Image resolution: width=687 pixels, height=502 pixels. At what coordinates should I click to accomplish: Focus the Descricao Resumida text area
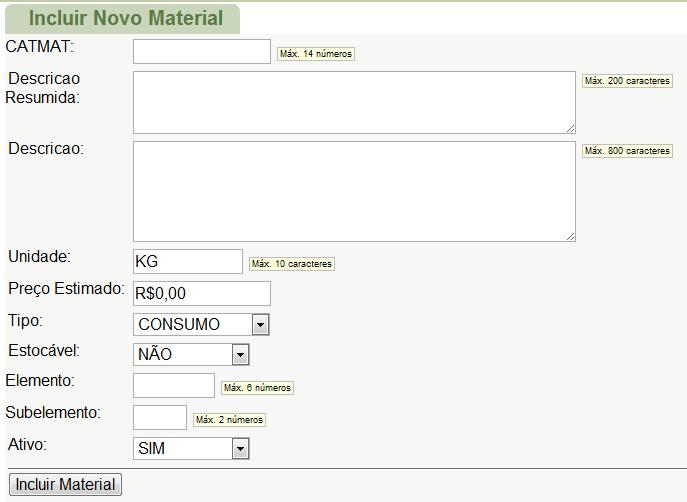353,102
